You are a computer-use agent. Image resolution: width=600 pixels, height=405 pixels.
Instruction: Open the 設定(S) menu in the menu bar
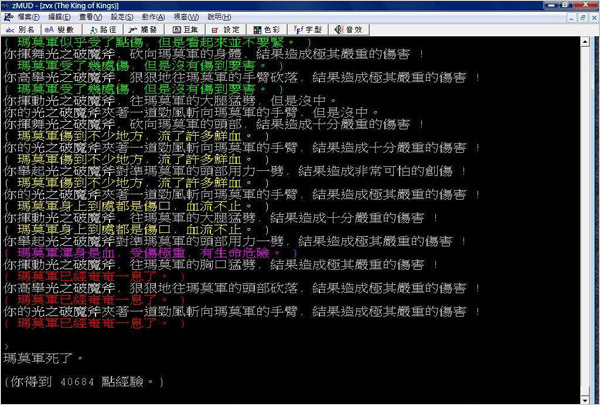(x=122, y=17)
